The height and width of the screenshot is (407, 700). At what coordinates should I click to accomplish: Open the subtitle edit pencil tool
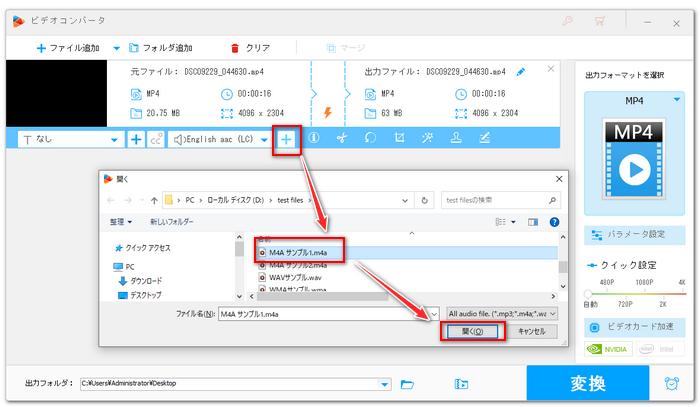tap(484, 138)
